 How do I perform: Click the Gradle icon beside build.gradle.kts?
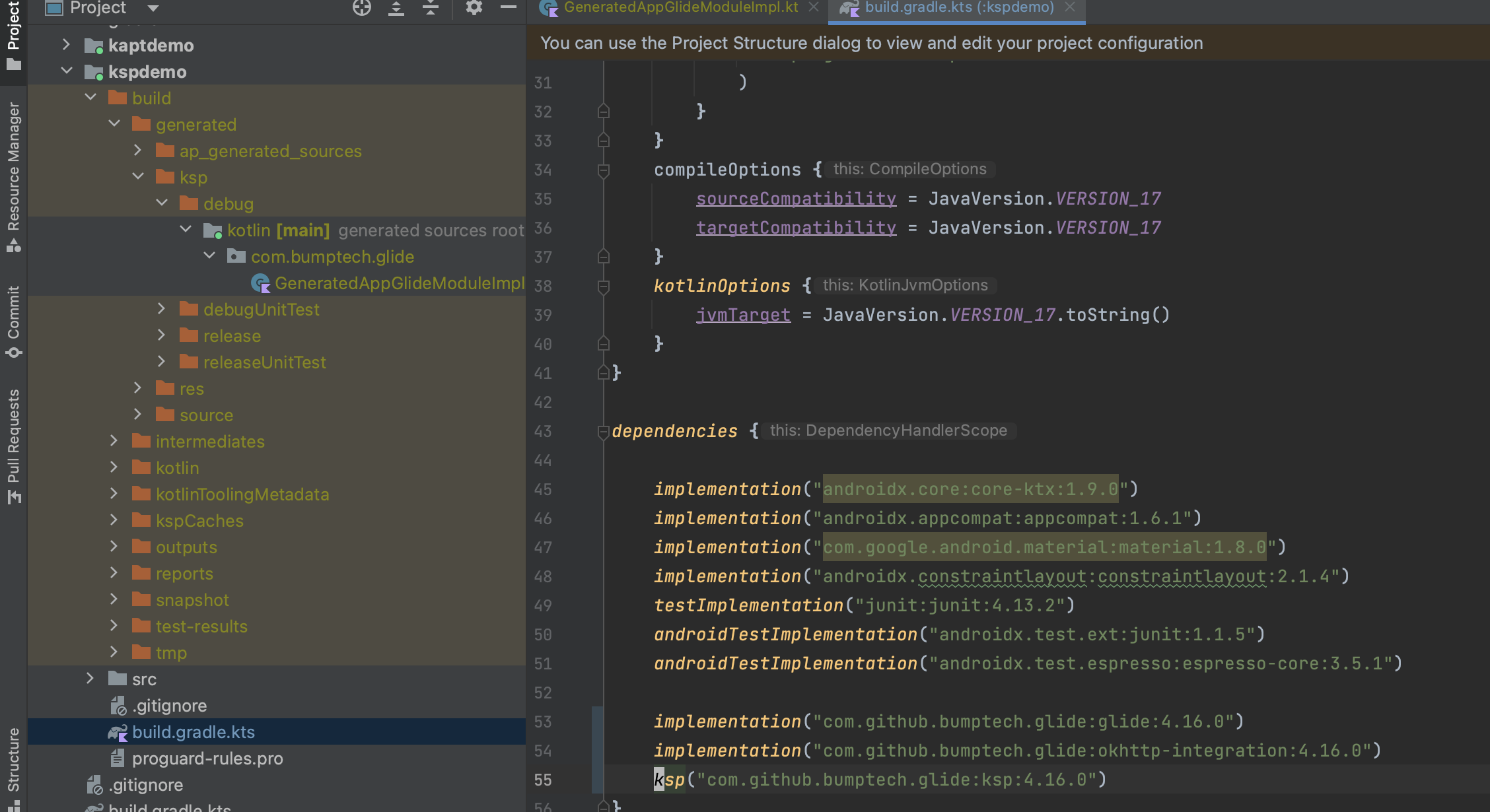pos(118,731)
